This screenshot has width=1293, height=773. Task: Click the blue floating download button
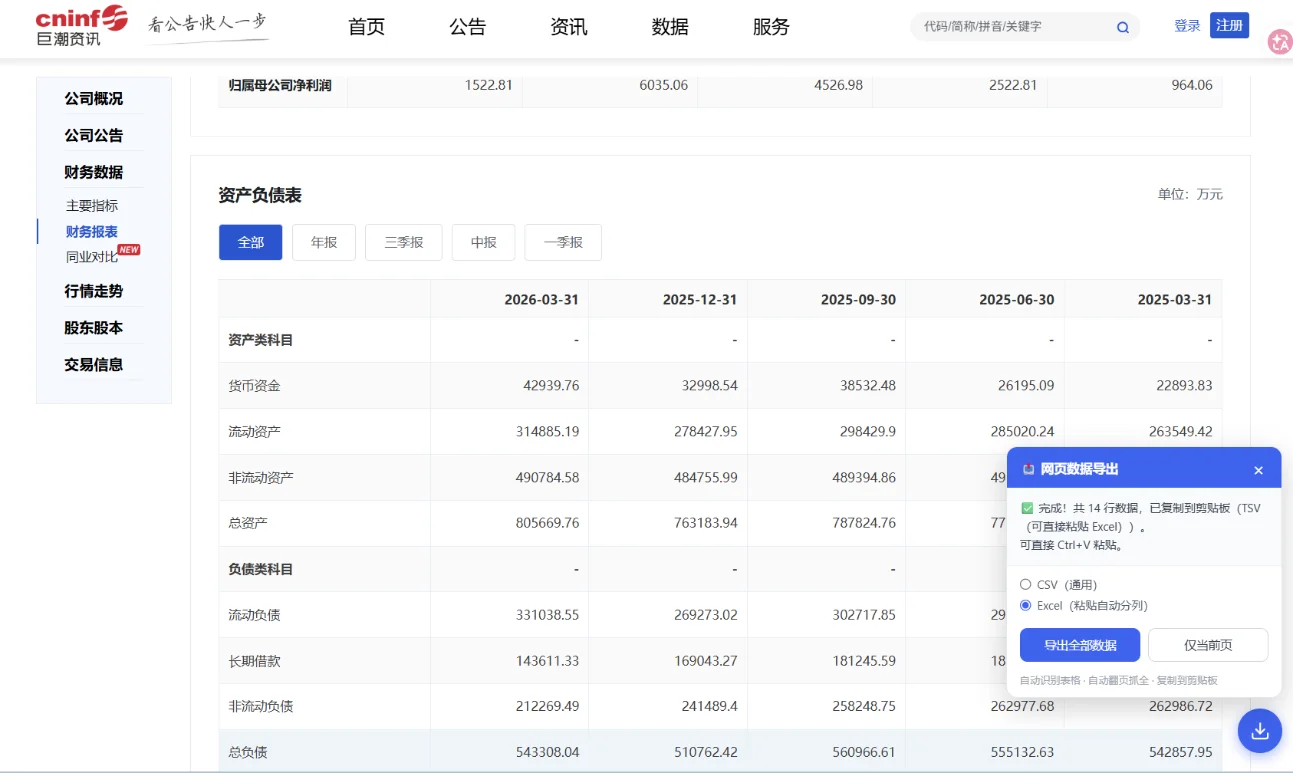point(1260,731)
